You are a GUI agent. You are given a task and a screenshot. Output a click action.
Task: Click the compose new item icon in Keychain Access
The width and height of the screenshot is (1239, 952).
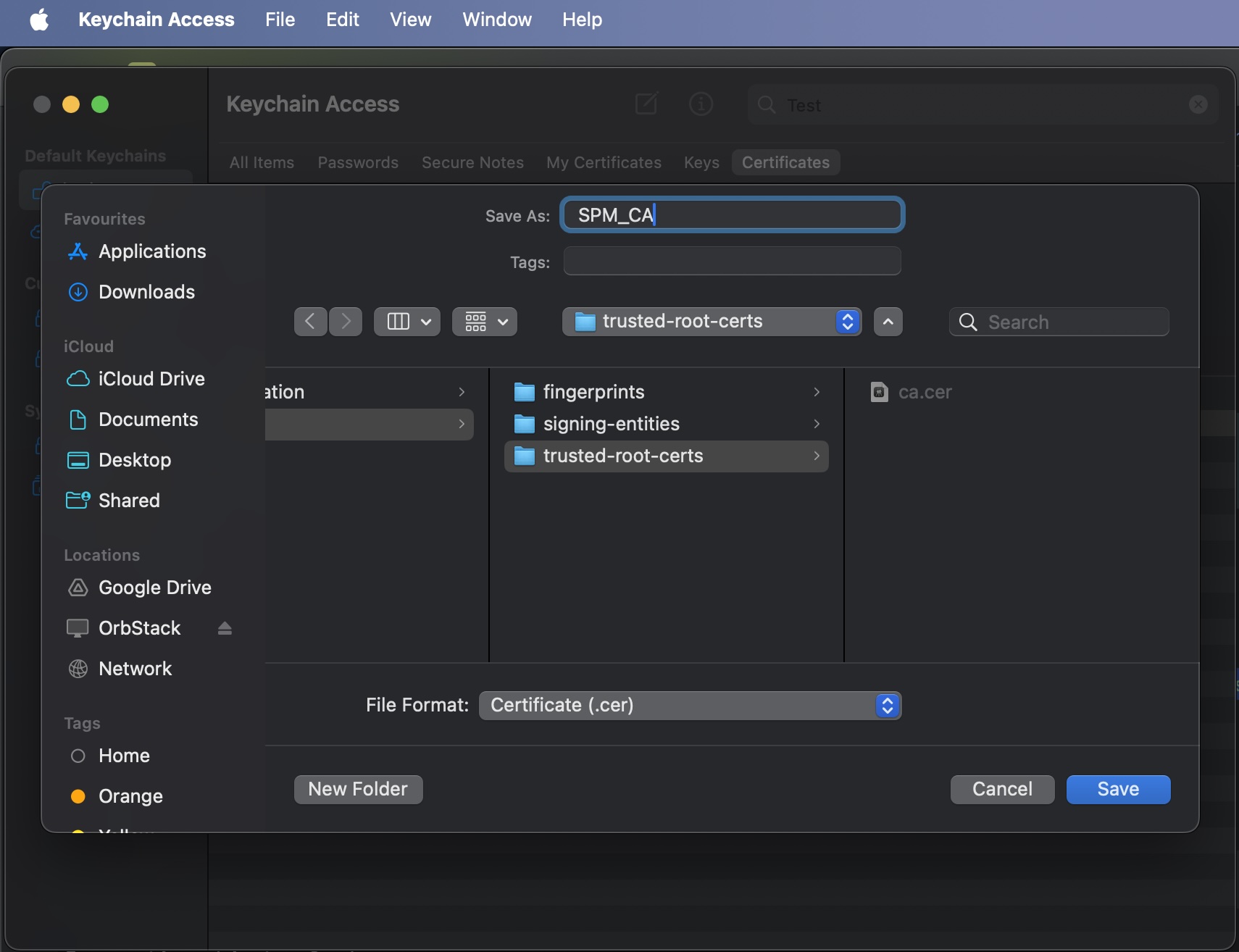[x=646, y=104]
